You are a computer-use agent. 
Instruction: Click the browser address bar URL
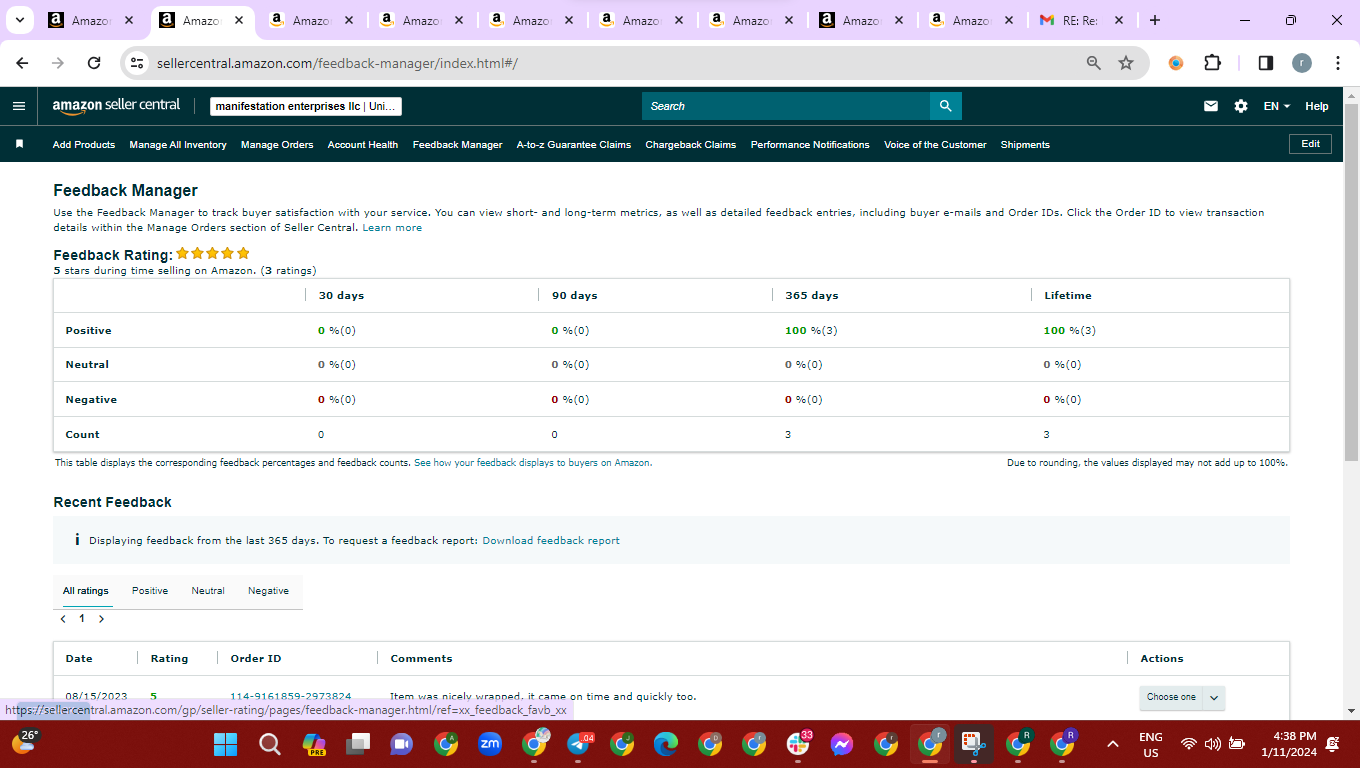[x=337, y=63]
